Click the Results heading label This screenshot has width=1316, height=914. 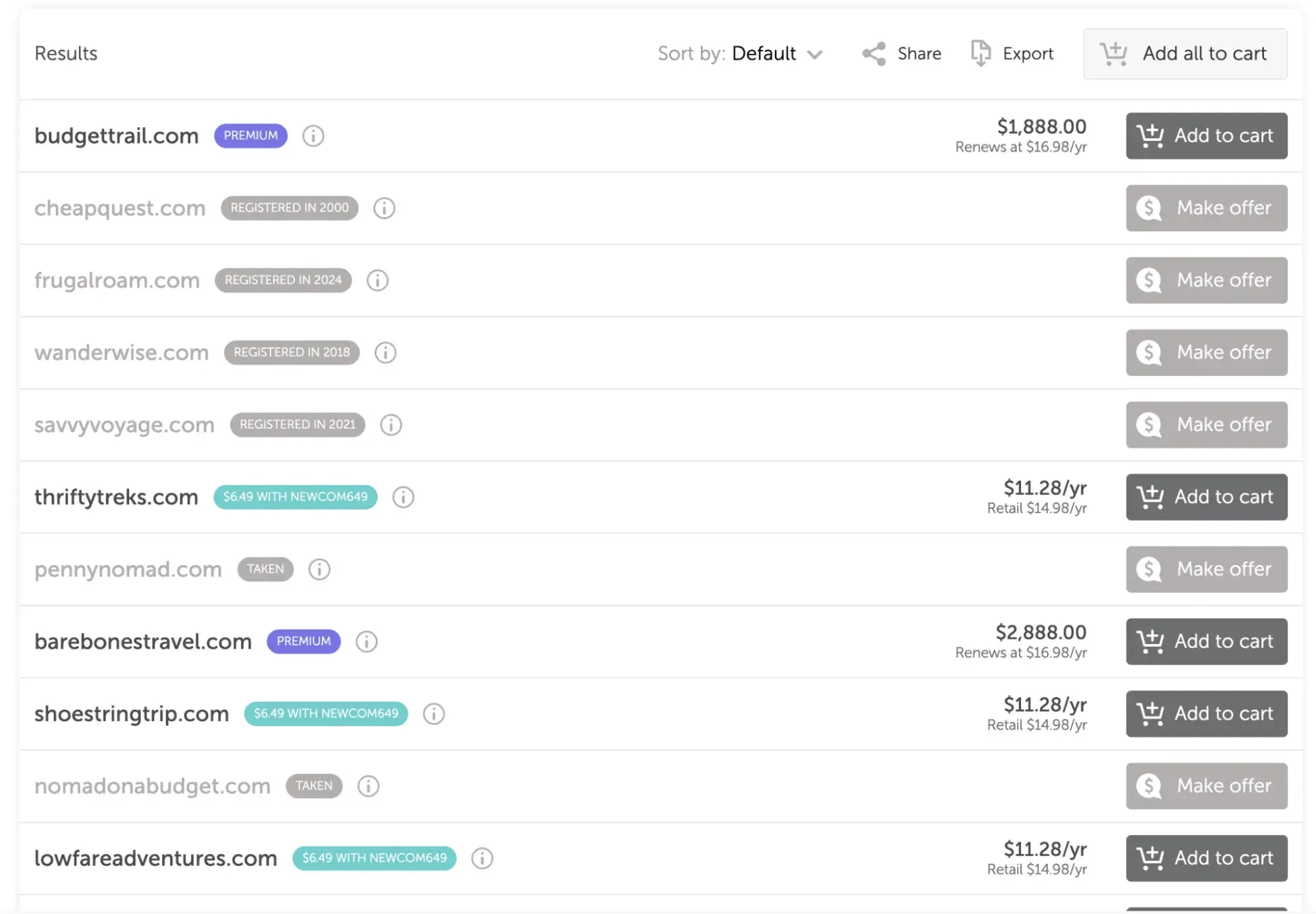pyautogui.click(x=66, y=53)
